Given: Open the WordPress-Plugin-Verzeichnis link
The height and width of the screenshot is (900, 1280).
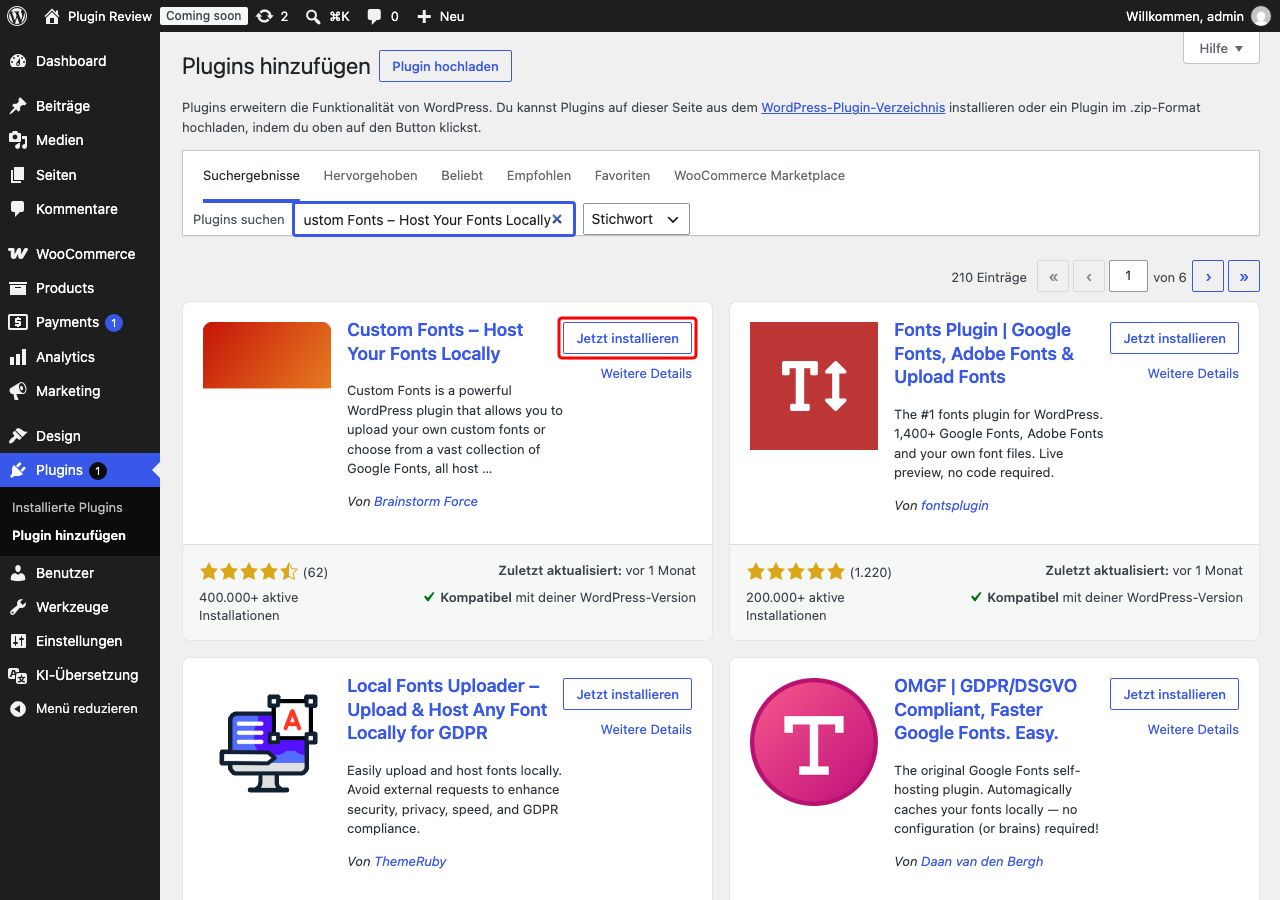Looking at the screenshot, I should 853,107.
